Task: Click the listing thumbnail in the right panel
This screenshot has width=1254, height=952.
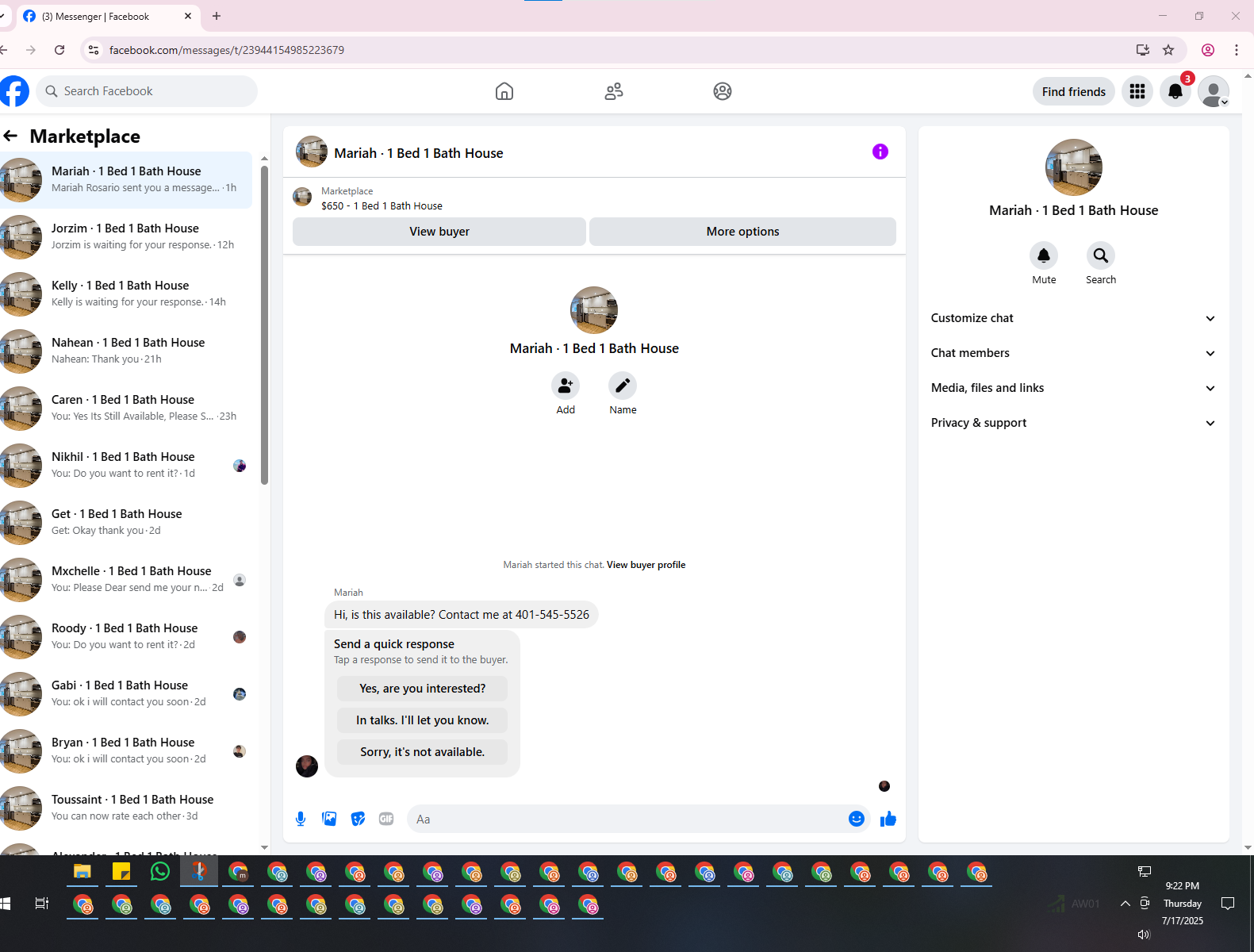Action: [x=1074, y=167]
